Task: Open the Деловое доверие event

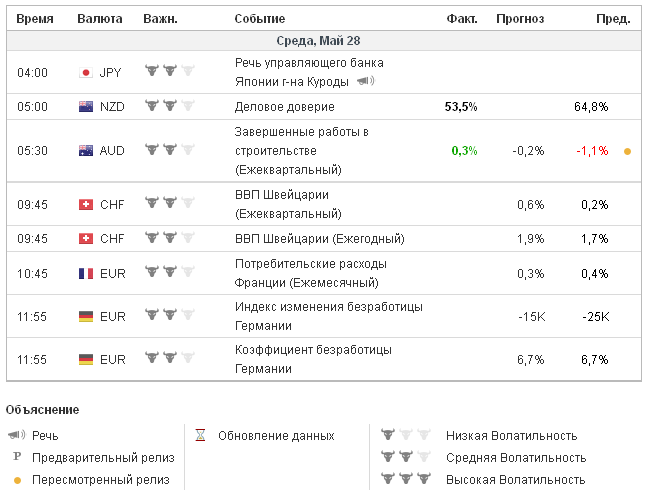Action: (x=284, y=106)
